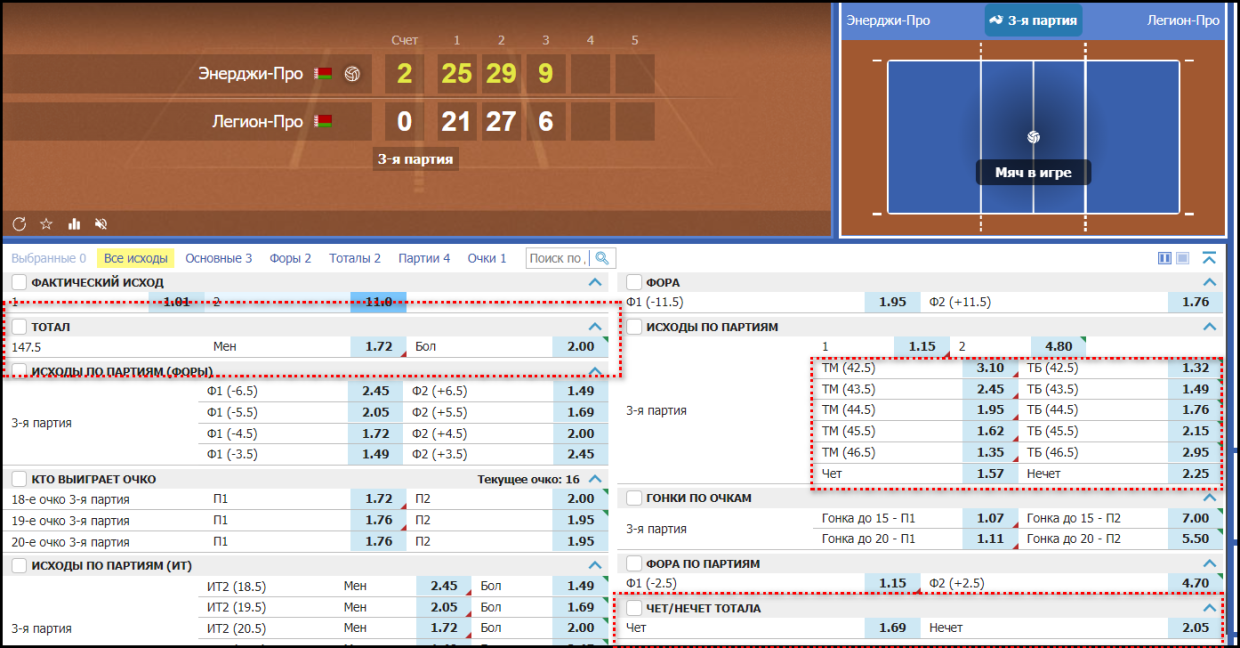Select odds 1.72 for total Мен 147.5
This screenshot has width=1240, height=648.
pyautogui.click(x=378, y=347)
